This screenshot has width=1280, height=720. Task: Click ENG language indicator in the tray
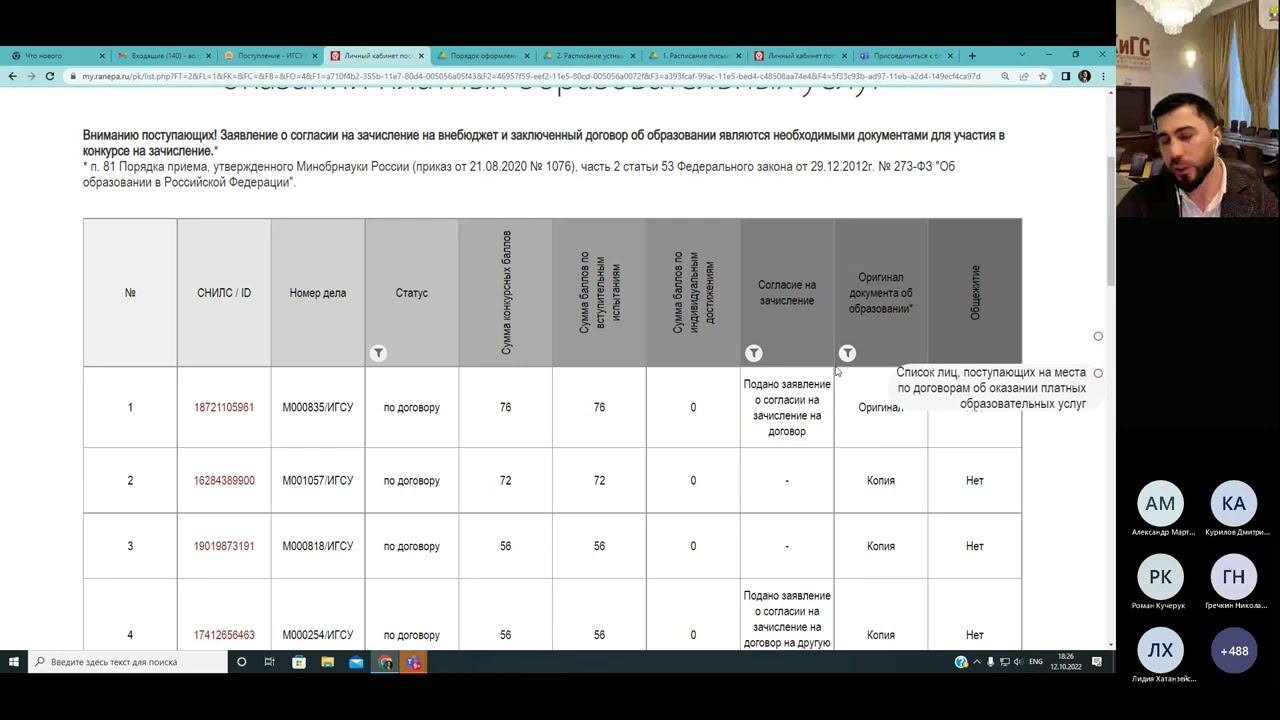(1036, 662)
